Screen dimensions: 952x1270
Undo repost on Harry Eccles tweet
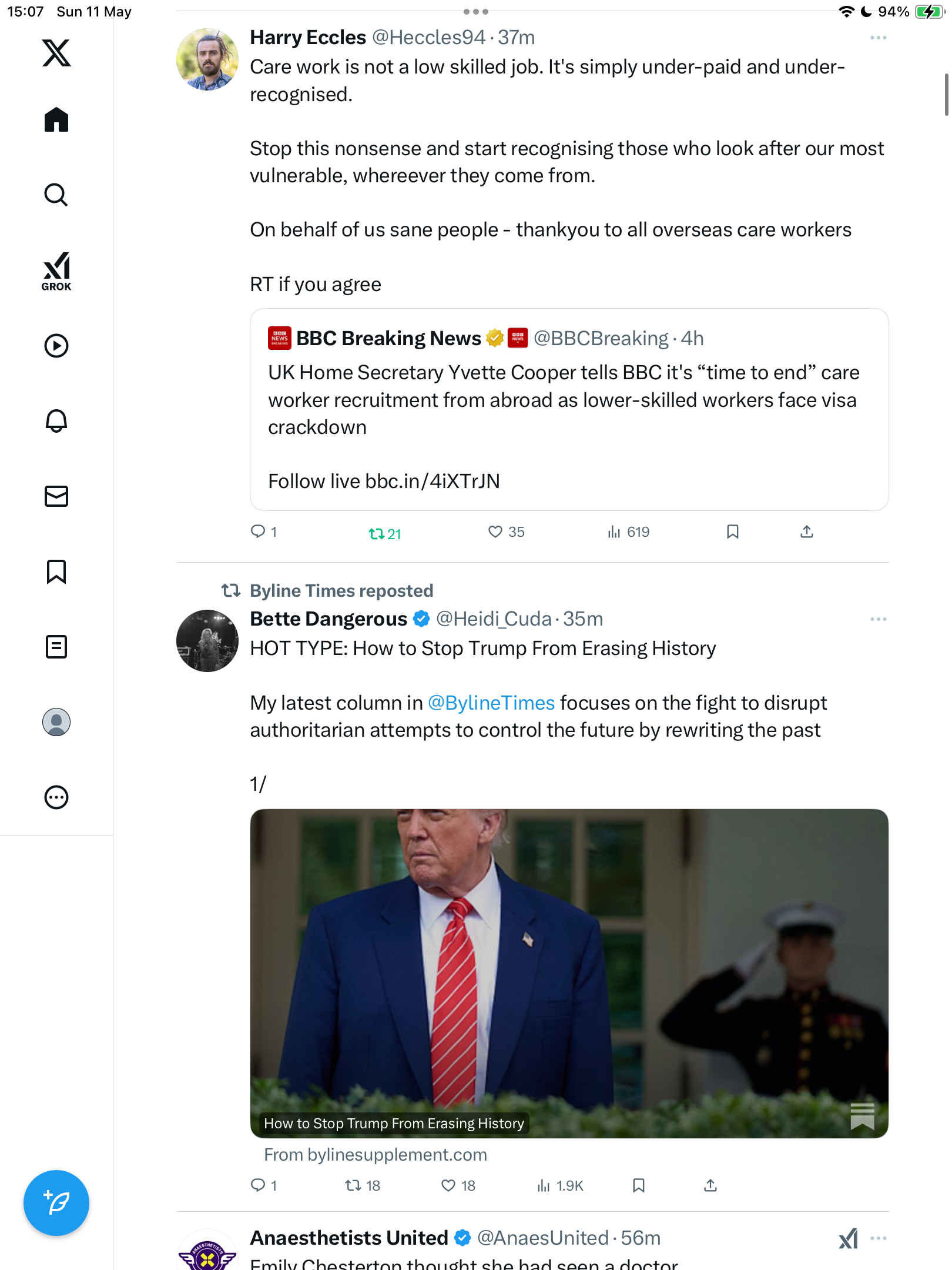pos(385,533)
